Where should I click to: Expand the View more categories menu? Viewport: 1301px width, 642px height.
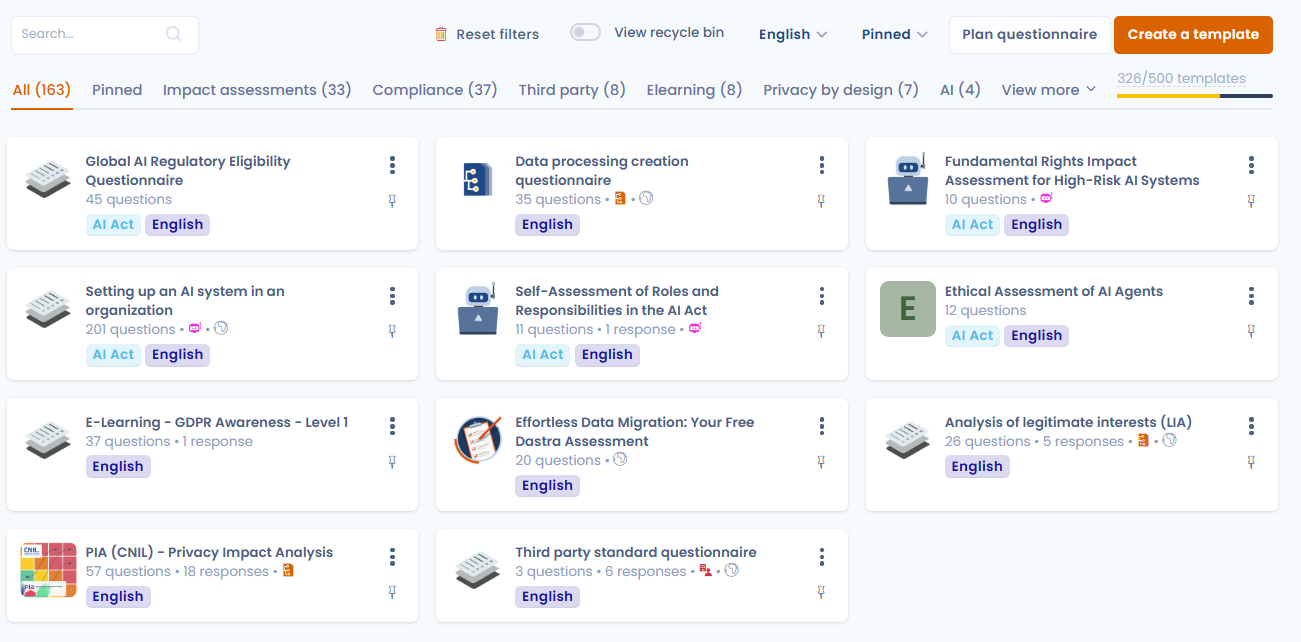point(1048,90)
